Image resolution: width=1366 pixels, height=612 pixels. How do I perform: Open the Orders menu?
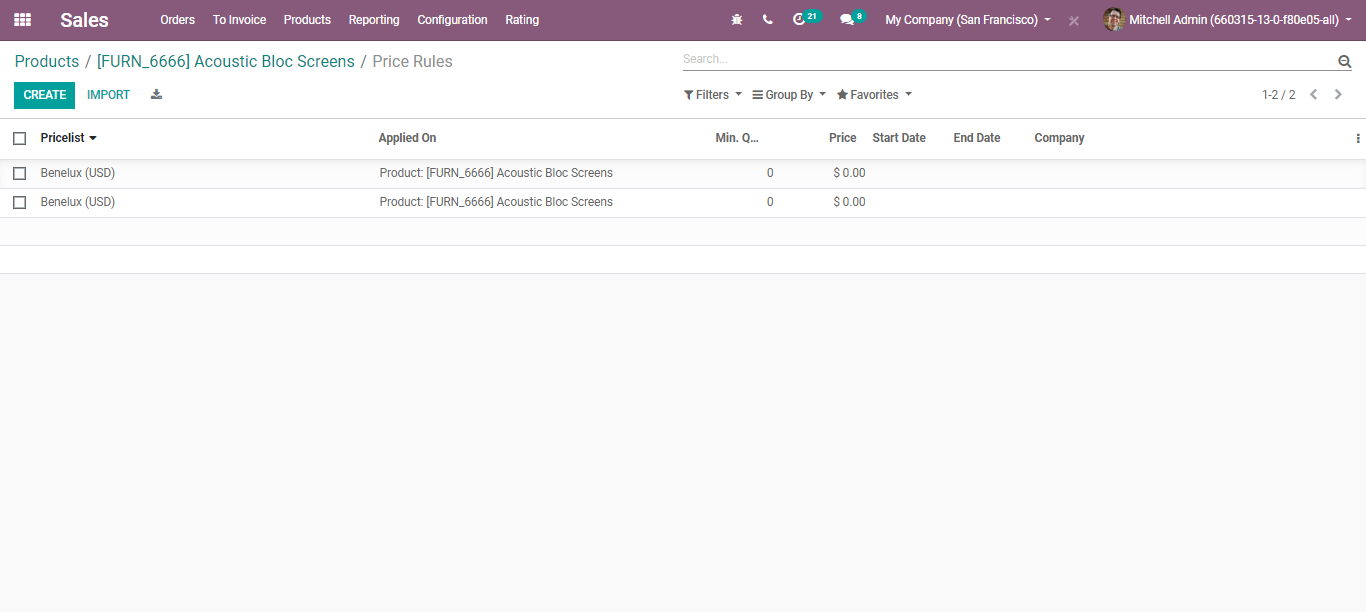tap(178, 20)
